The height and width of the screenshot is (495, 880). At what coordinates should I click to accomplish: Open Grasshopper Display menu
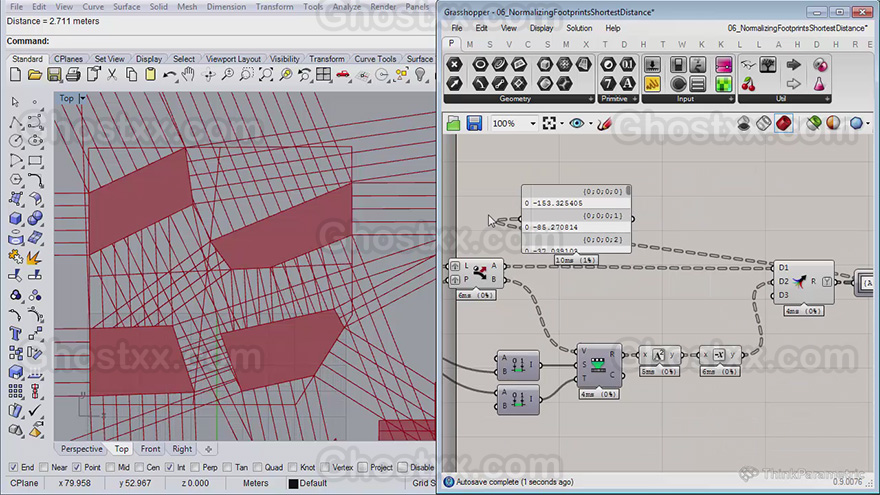(541, 28)
